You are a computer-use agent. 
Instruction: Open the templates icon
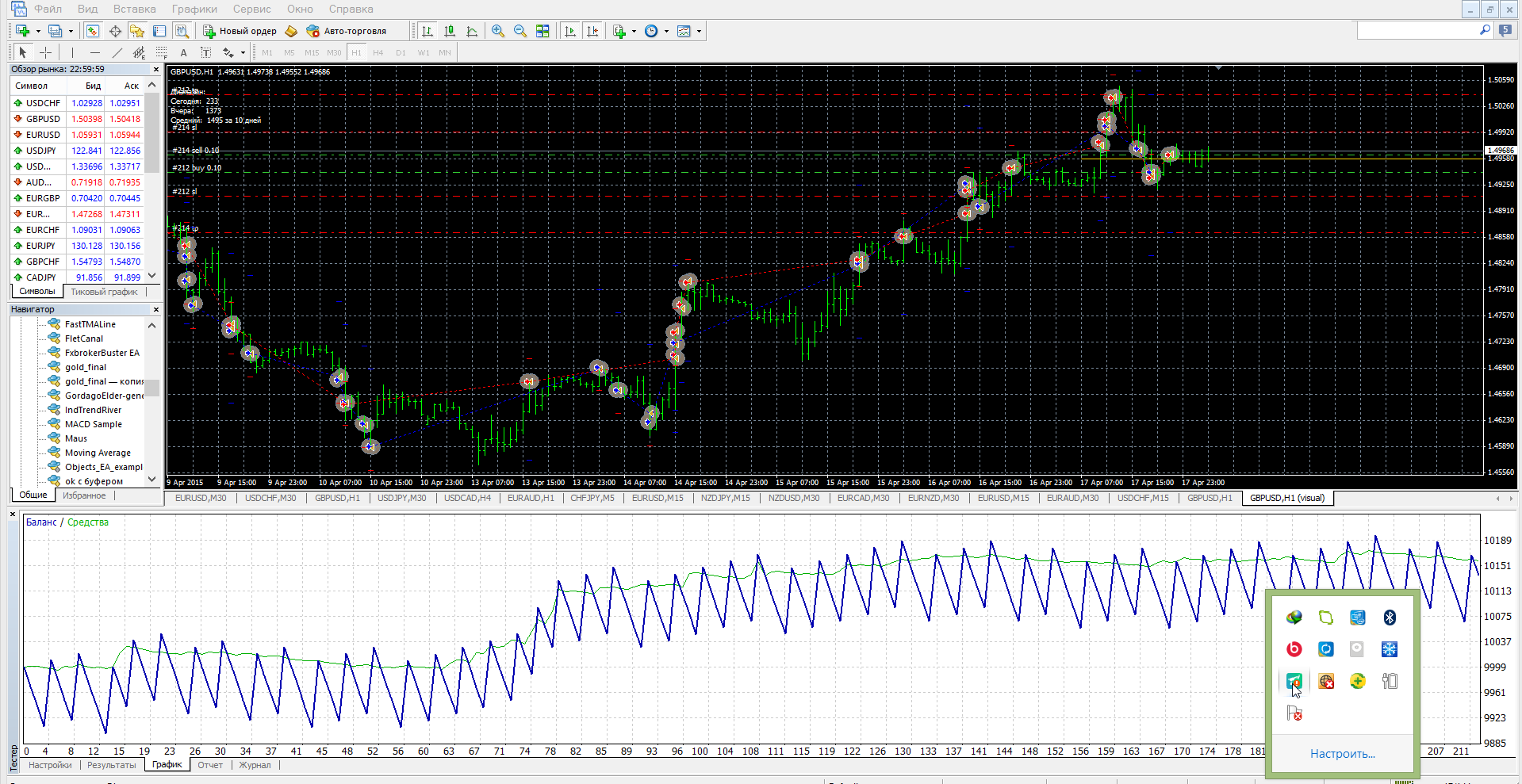(684, 31)
